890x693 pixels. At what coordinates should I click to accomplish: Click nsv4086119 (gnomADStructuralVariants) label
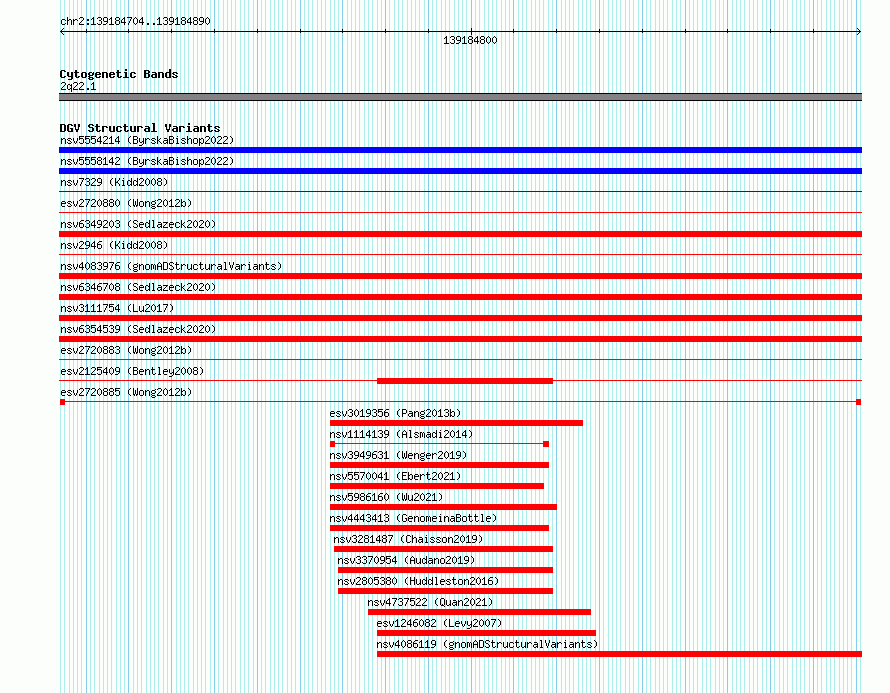click(487, 644)
